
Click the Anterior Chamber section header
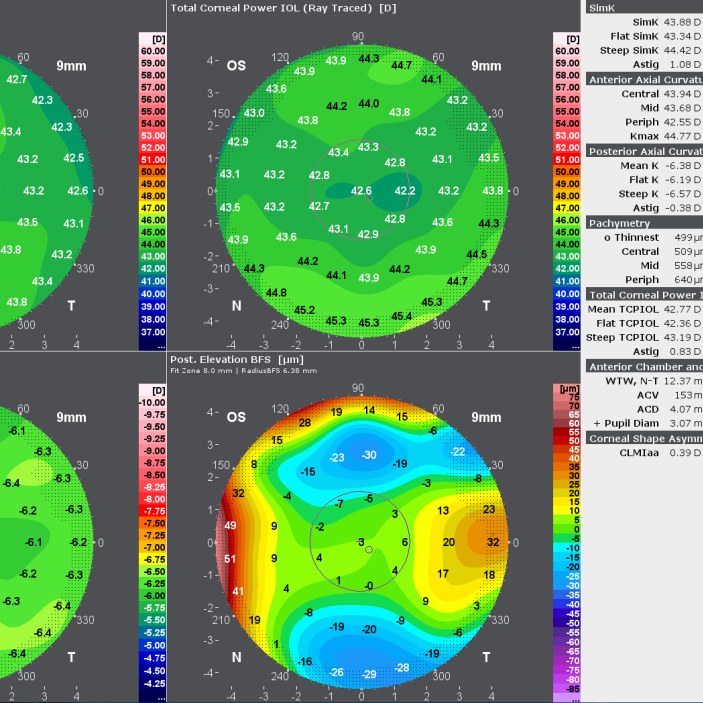[x=644, y=366]
